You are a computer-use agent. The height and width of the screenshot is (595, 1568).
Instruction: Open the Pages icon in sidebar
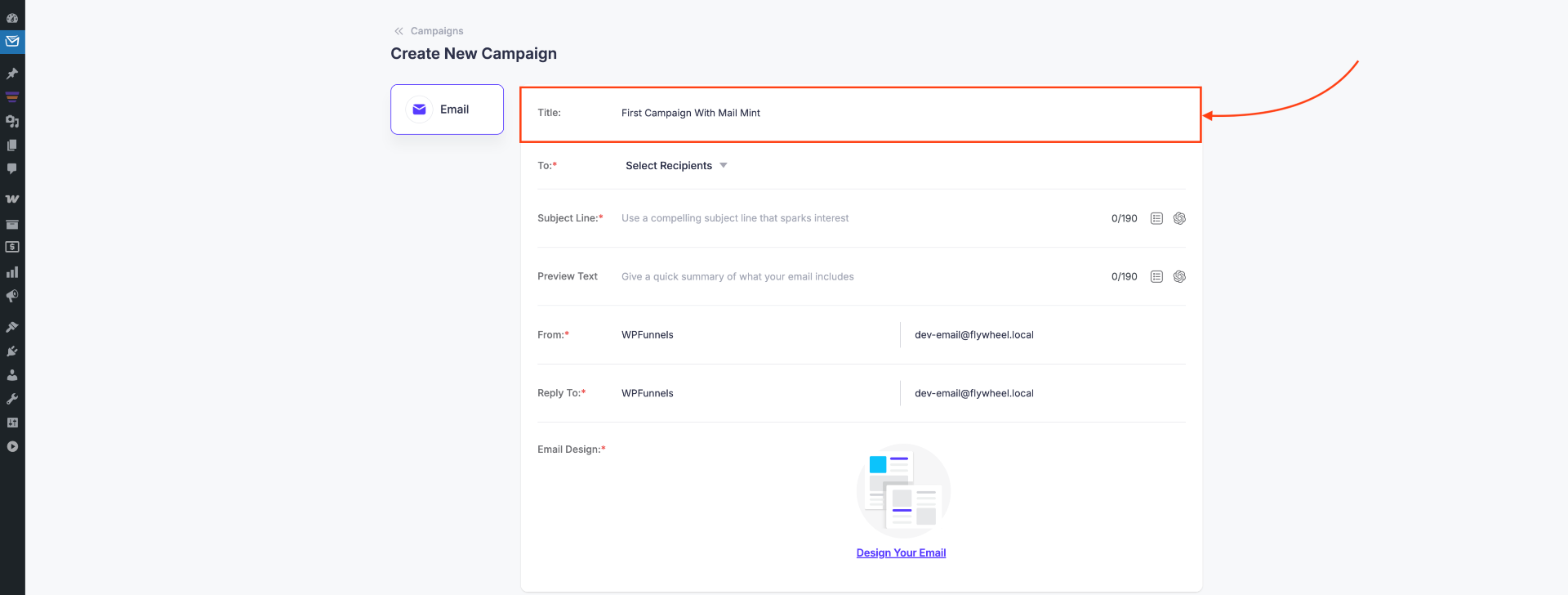pos(12,145)
